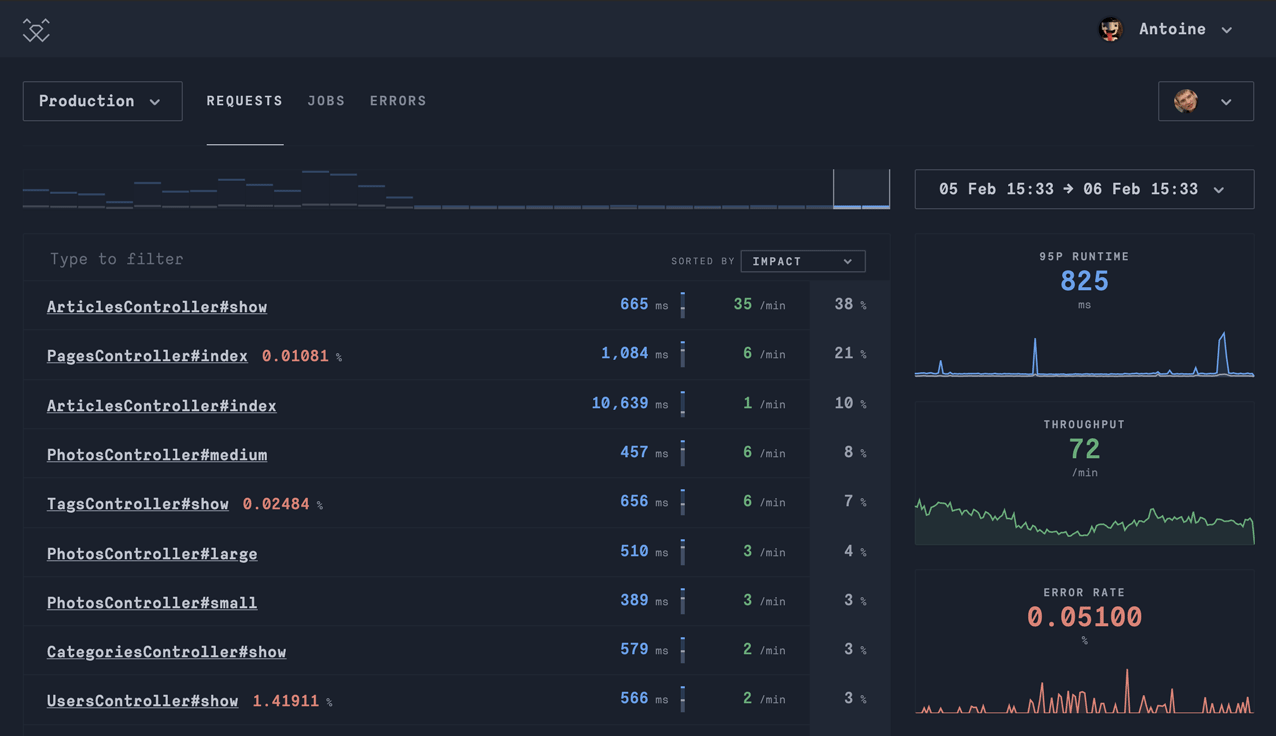Open ArticlesController#show link
Screen dimensions: 1276x736
tap(157, 307)
